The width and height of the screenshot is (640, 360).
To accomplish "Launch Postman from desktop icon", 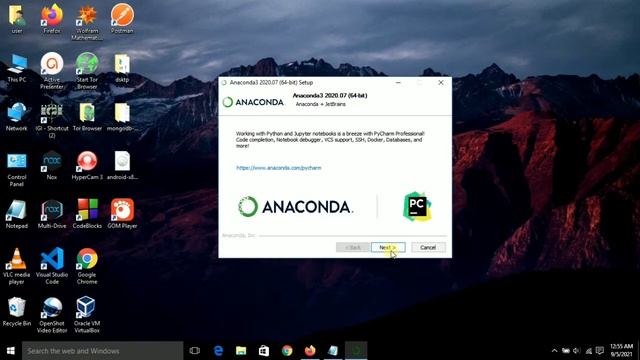I will pyautogui.click(x=122, y=19).
